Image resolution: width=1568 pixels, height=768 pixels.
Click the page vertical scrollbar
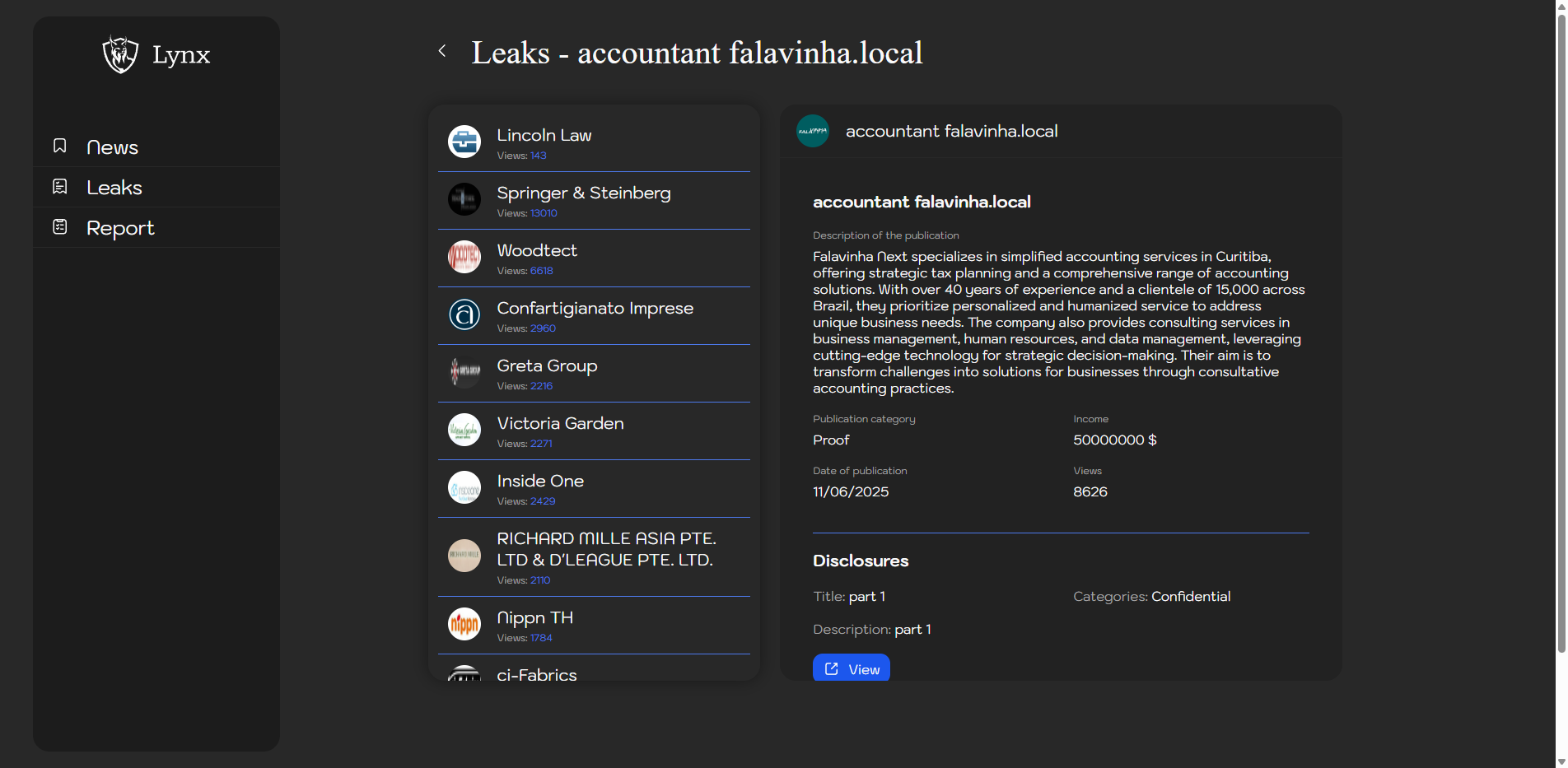[x=1561, y=329]
